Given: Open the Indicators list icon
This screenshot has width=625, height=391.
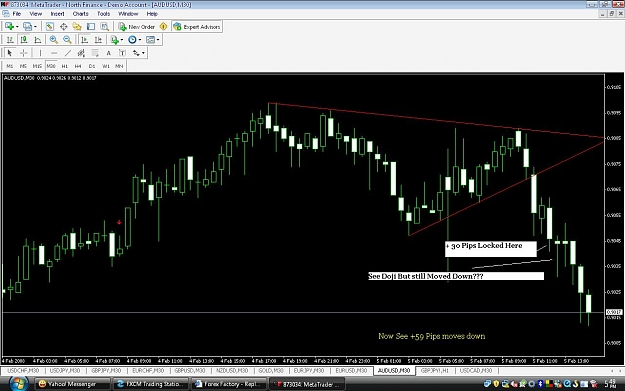Looking at the screenshot, I should point(114,39).
